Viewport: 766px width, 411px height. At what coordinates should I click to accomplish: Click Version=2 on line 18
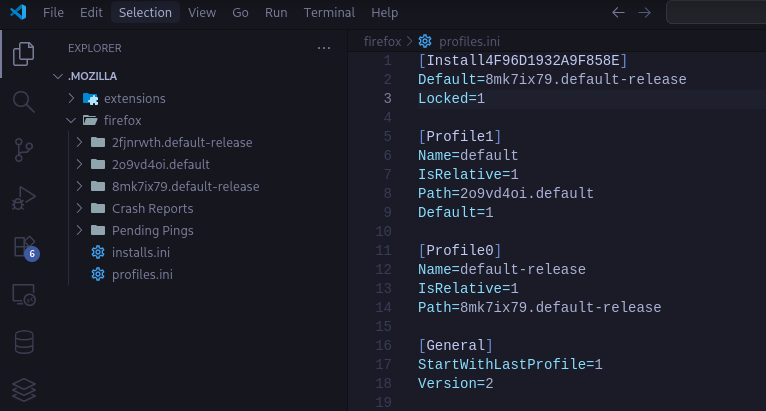click(x=455, y=384)
